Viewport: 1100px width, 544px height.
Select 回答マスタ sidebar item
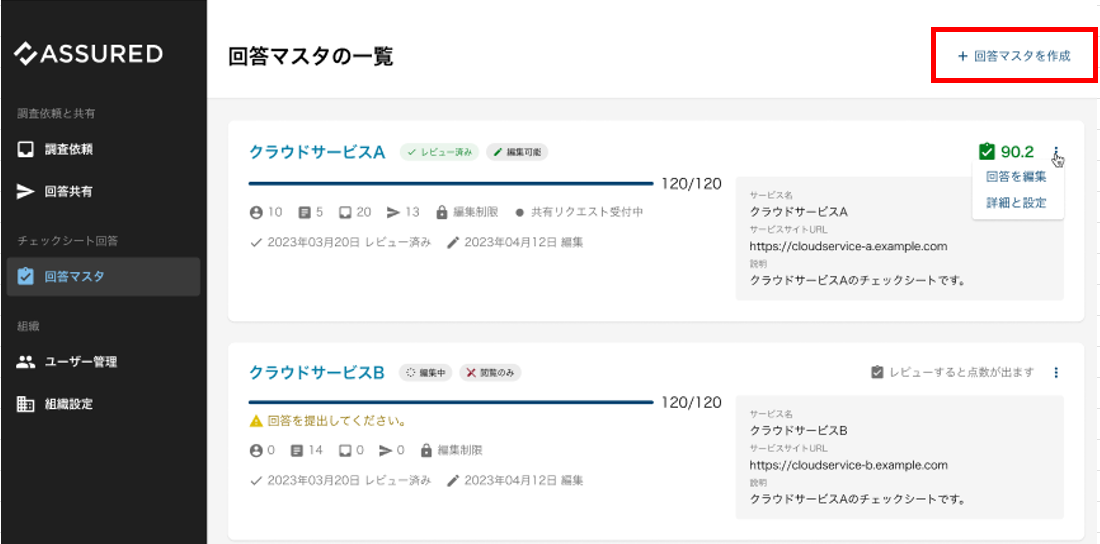tap(74, 277)
